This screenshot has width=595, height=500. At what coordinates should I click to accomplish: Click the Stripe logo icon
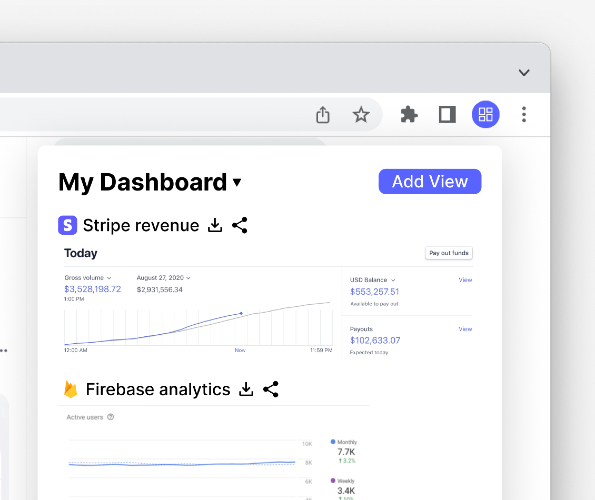click(x=68, y=225)
